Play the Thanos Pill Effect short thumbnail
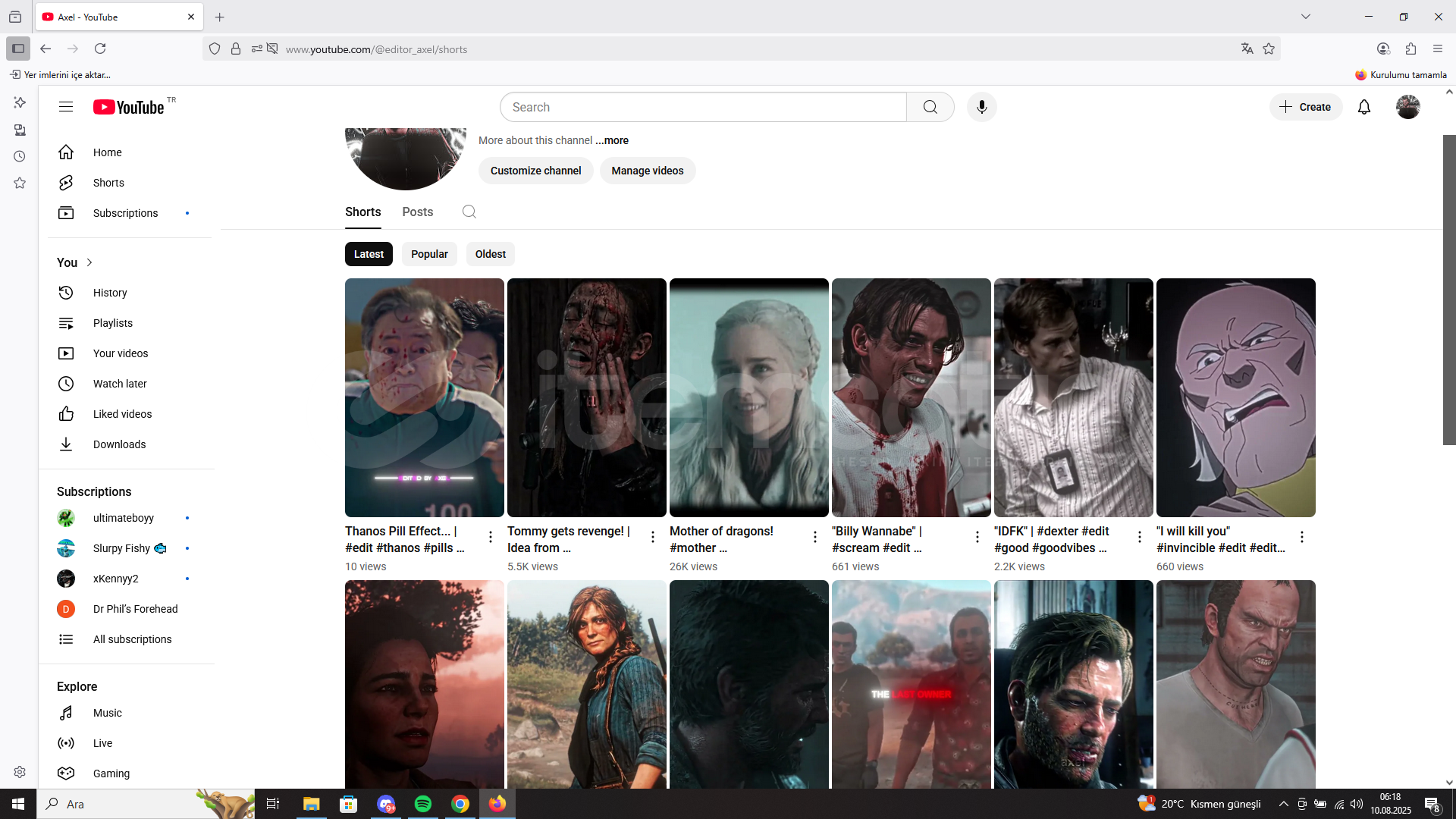 [425, 397]
